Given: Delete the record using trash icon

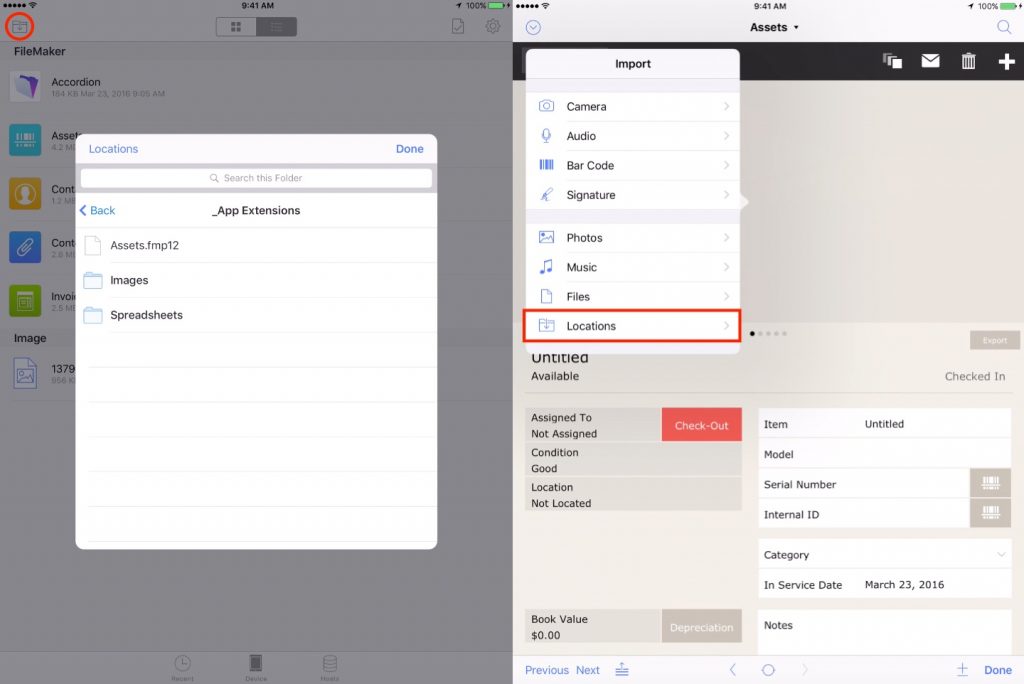Looking at the screenshot, I should pyautogui.click(x=968, y=61).
